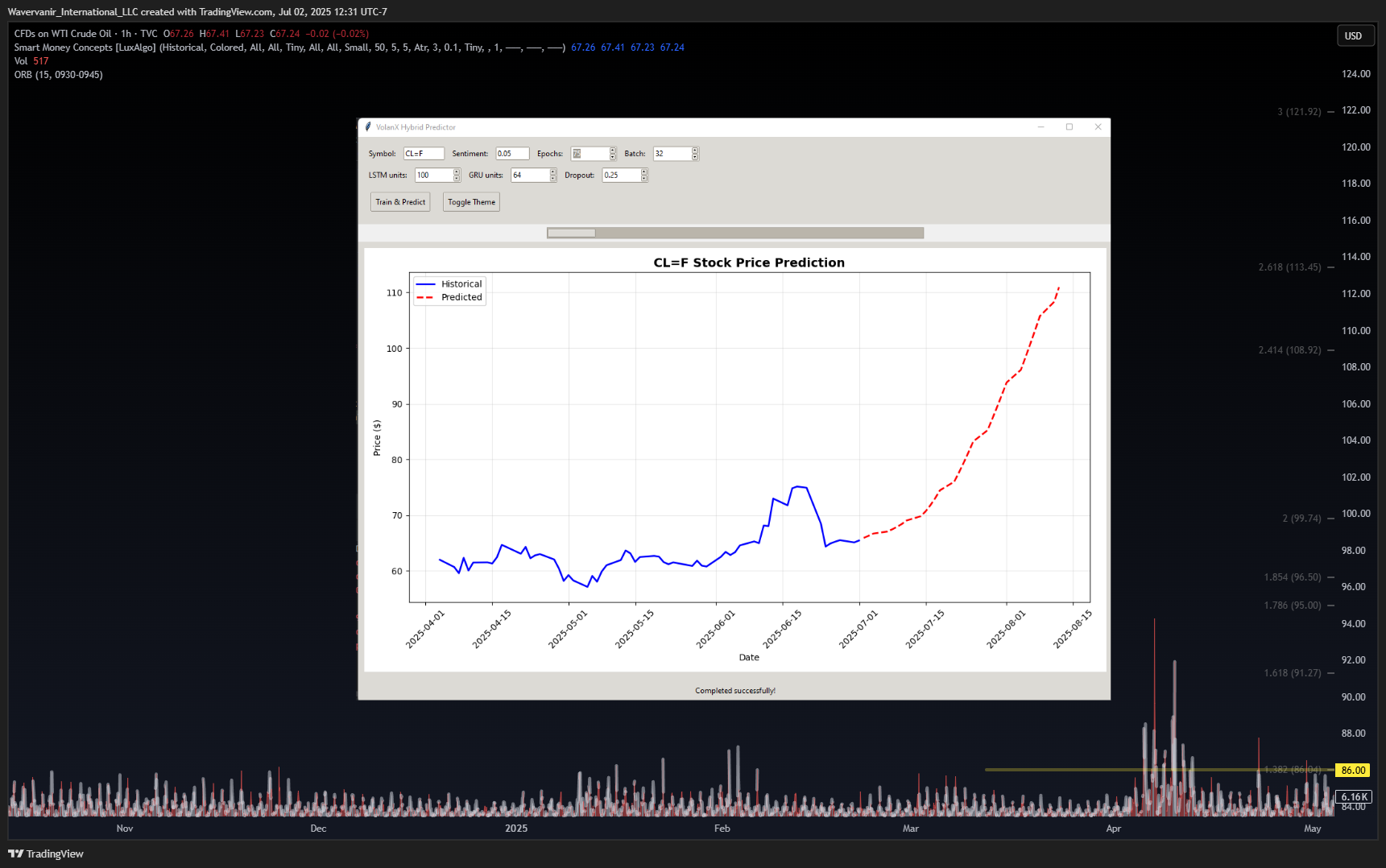Screen dimensions: 1386x868
Task: Click the 1.618 (91.27) Fibonacci level label
Action: pyautogui.click(x=1292, y=673)
